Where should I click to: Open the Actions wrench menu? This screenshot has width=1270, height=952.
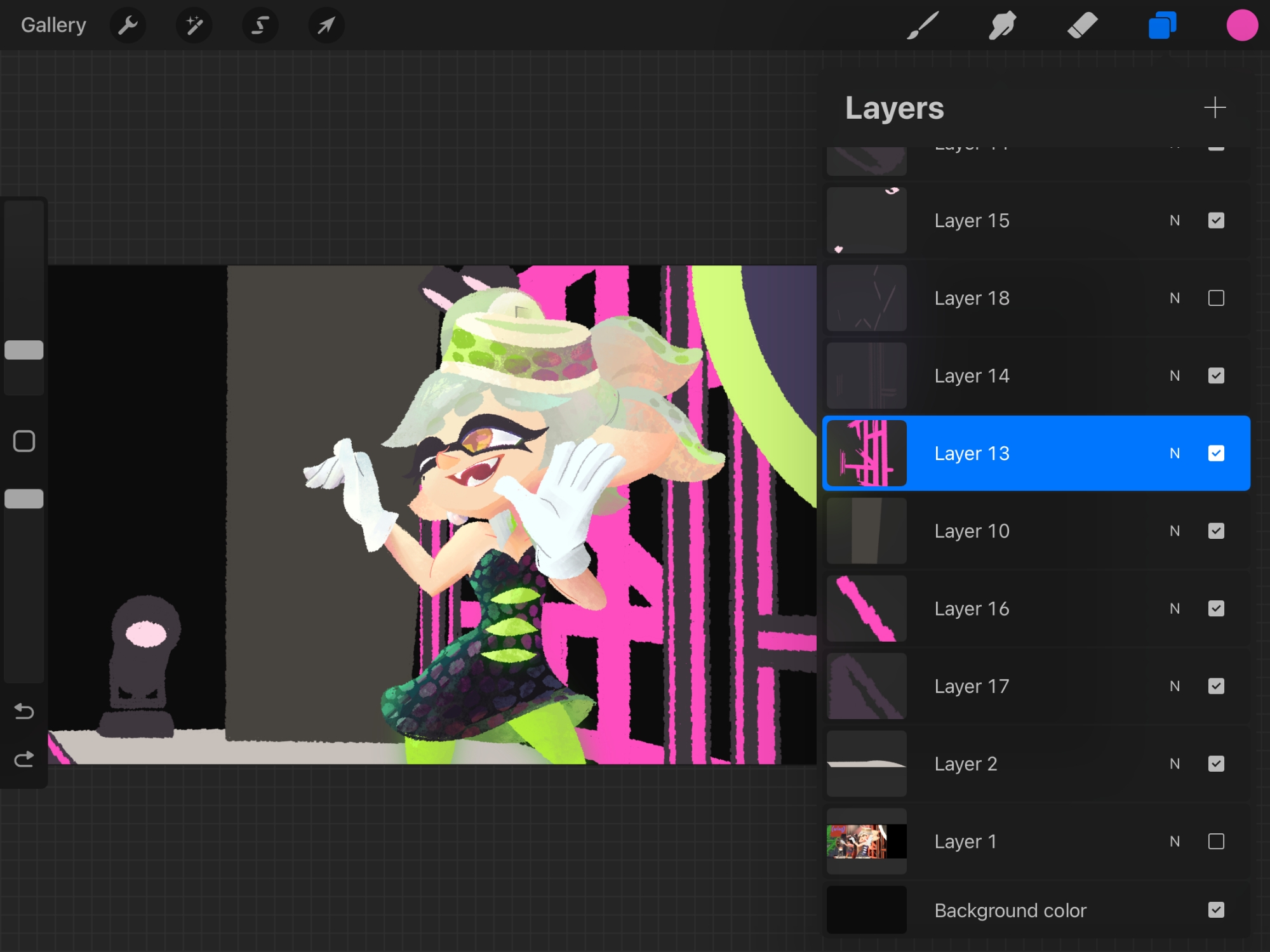[x=128, y=26]
